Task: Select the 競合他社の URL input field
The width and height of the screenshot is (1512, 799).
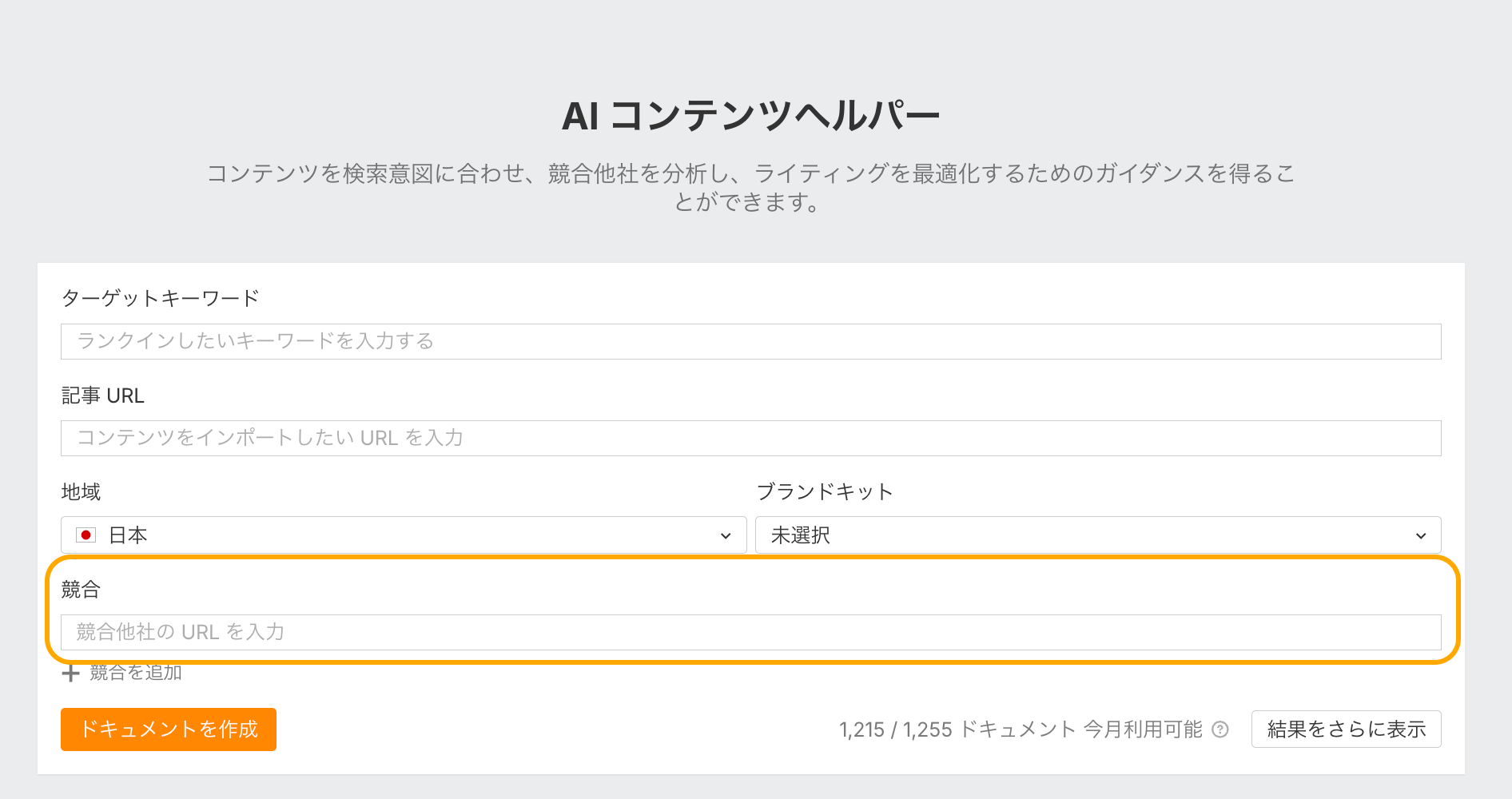Action: click(x=750, y=632)
